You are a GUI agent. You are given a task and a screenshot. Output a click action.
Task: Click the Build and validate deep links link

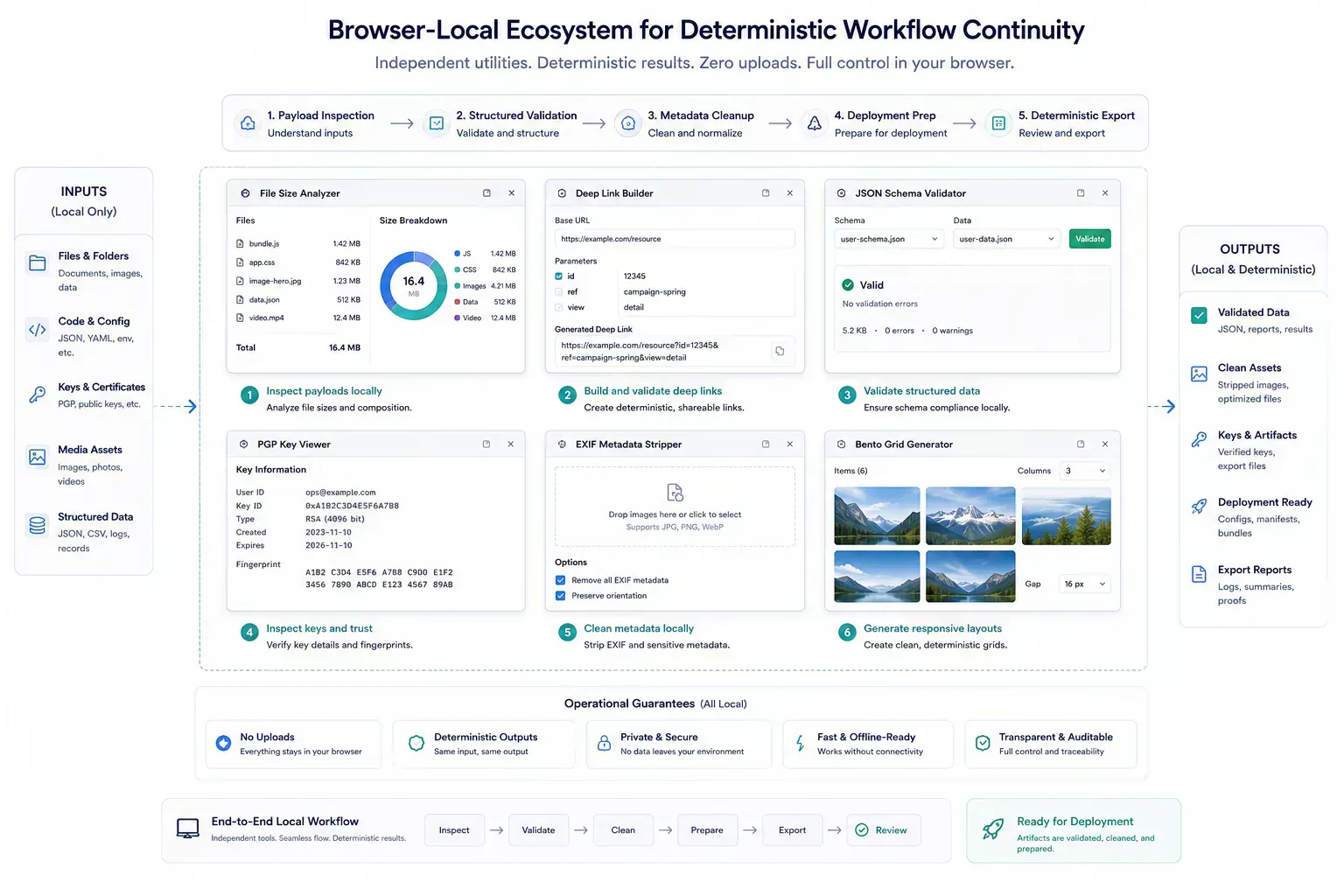[653, 391]
